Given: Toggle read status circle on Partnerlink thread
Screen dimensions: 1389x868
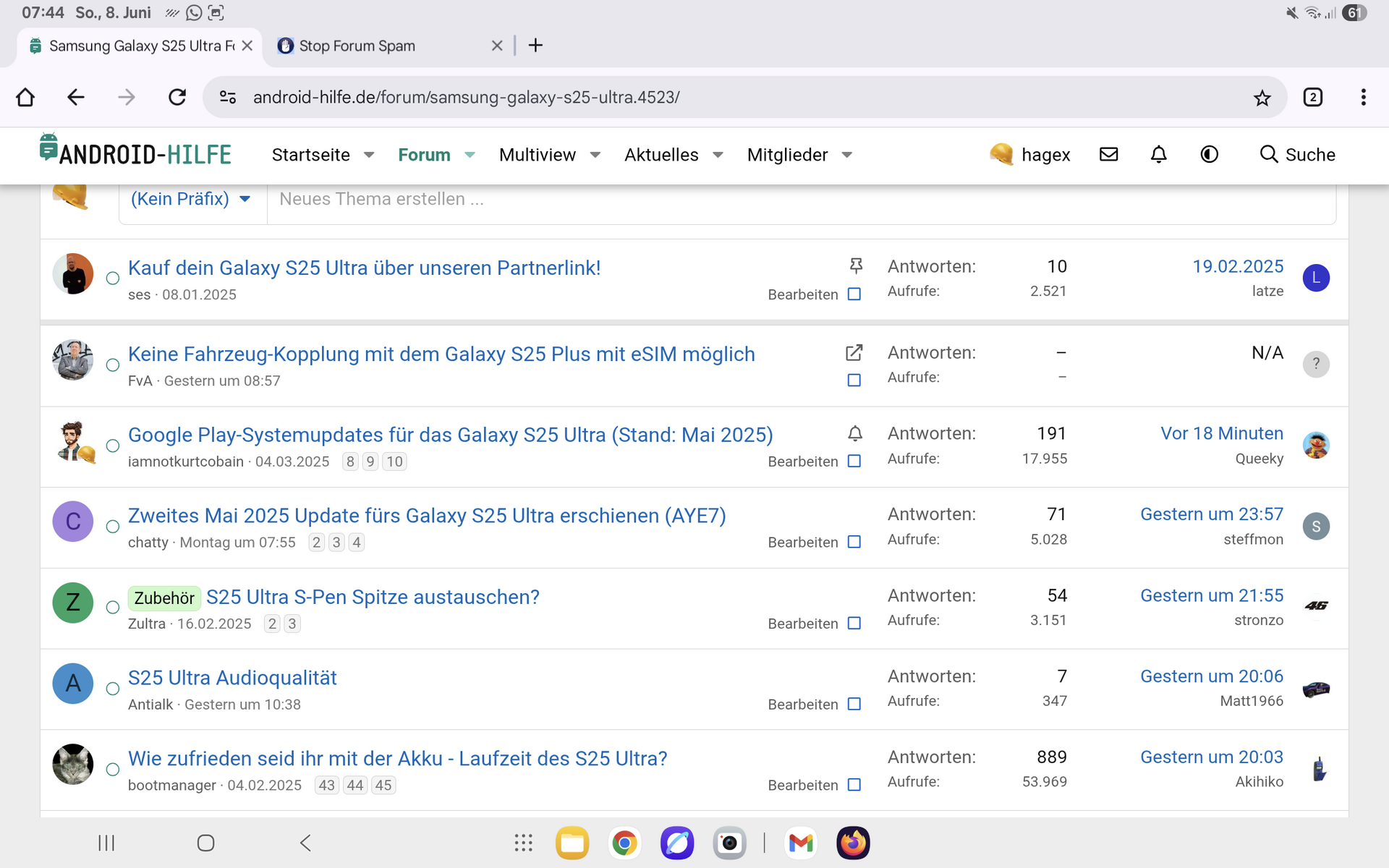Looking at the screenshot, I should [x=112, y=278].
